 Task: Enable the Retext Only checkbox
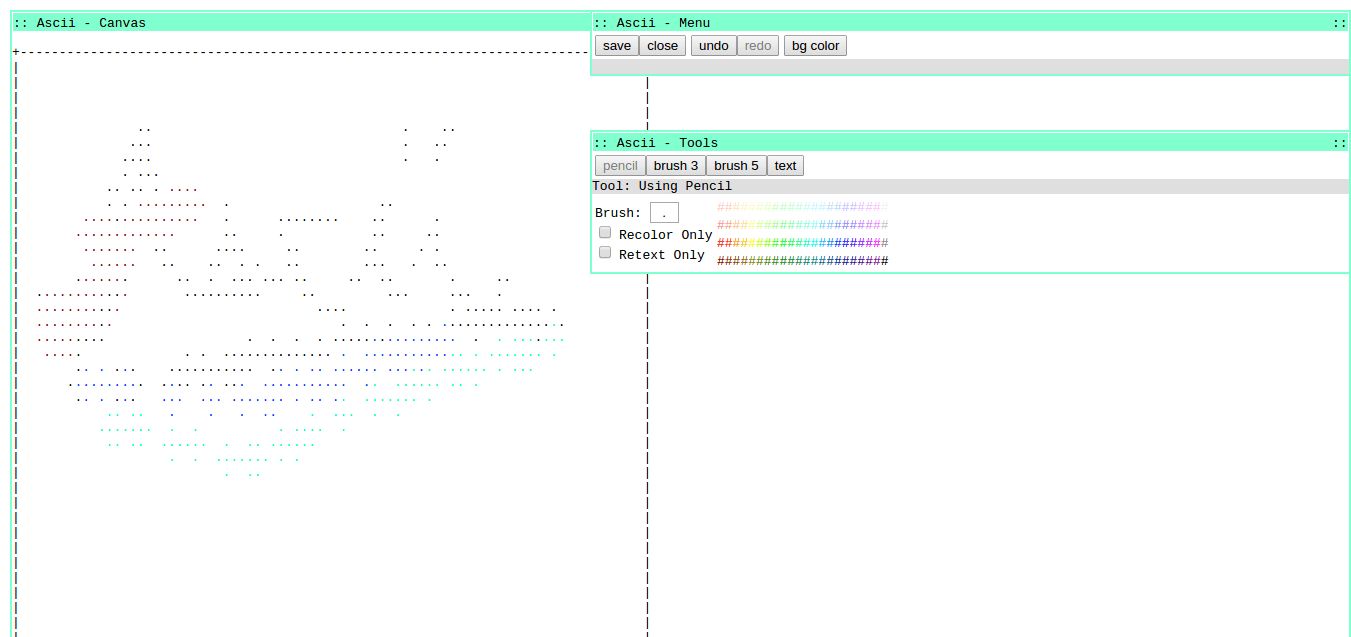605,251
